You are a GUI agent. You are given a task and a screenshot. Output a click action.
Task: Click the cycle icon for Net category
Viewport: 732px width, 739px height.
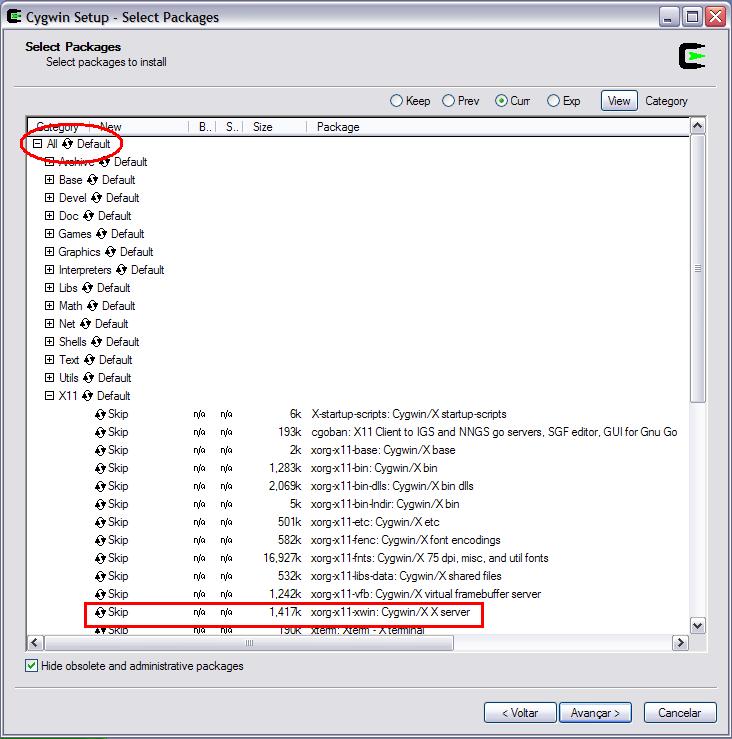pos(85,324)
